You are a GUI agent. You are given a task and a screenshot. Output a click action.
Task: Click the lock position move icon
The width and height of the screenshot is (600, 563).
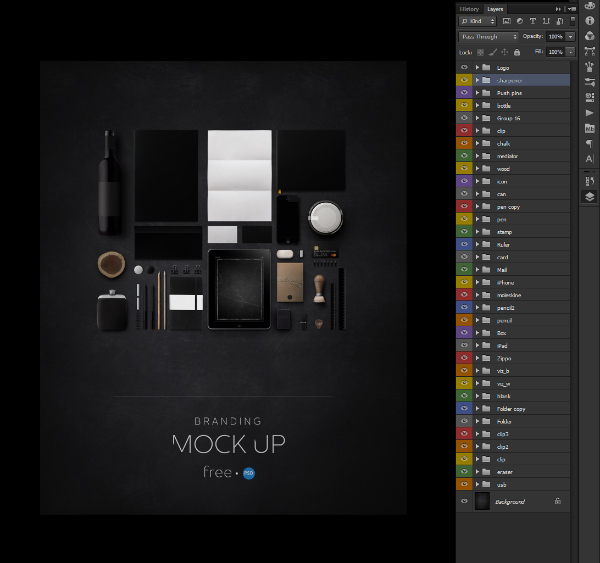[x=504, y=51]
